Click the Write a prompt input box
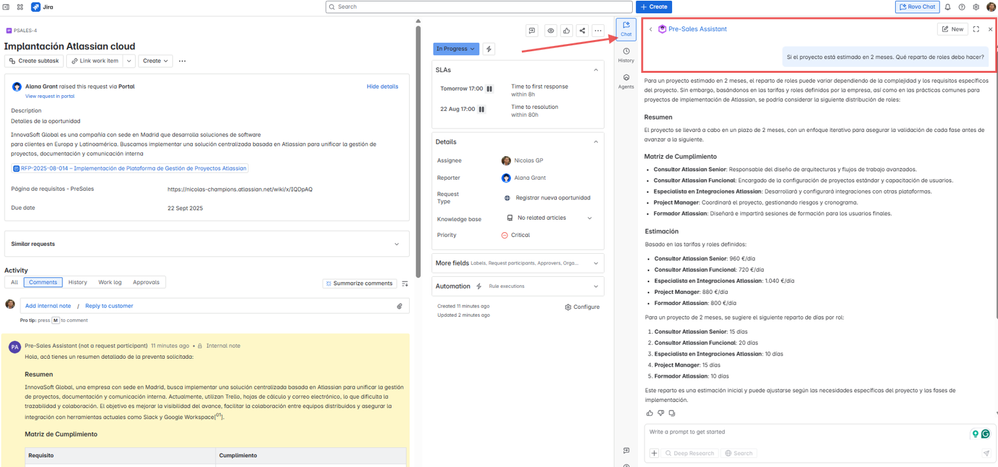Viewport: 998px width, 467px height. [x=805, y=433]
